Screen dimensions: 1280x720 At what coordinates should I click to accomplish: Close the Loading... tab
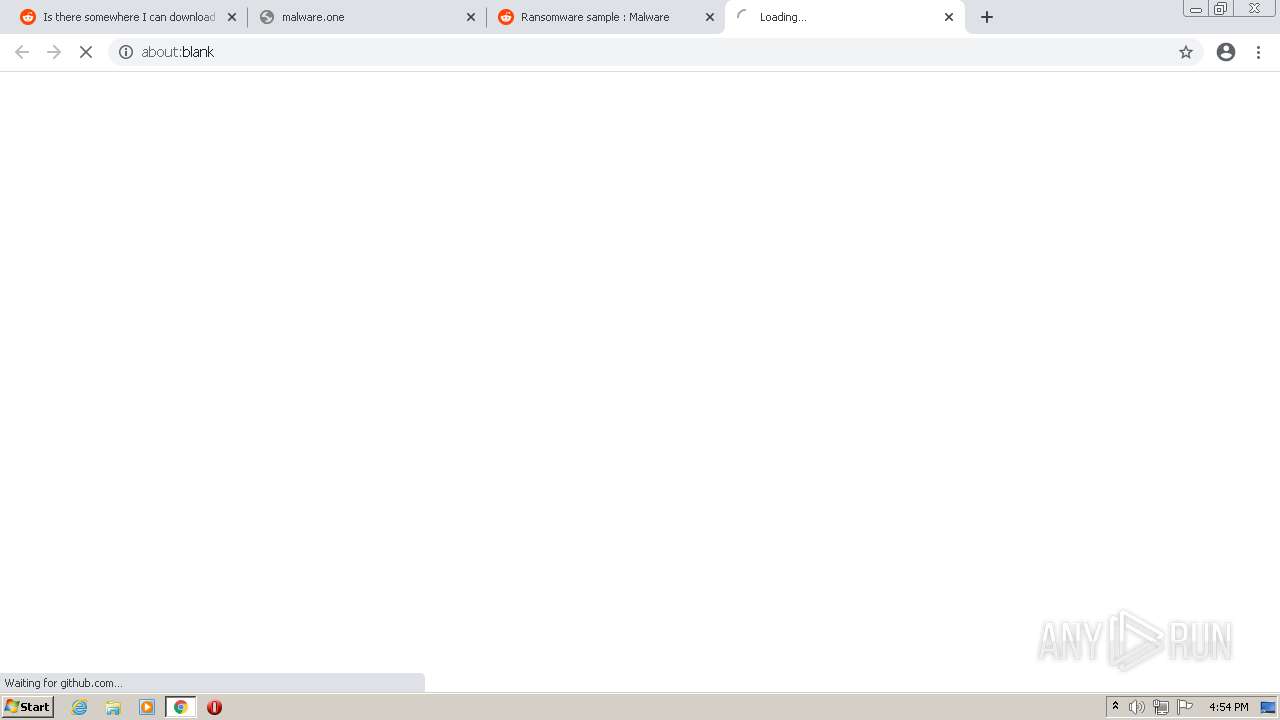click(949, 17)
